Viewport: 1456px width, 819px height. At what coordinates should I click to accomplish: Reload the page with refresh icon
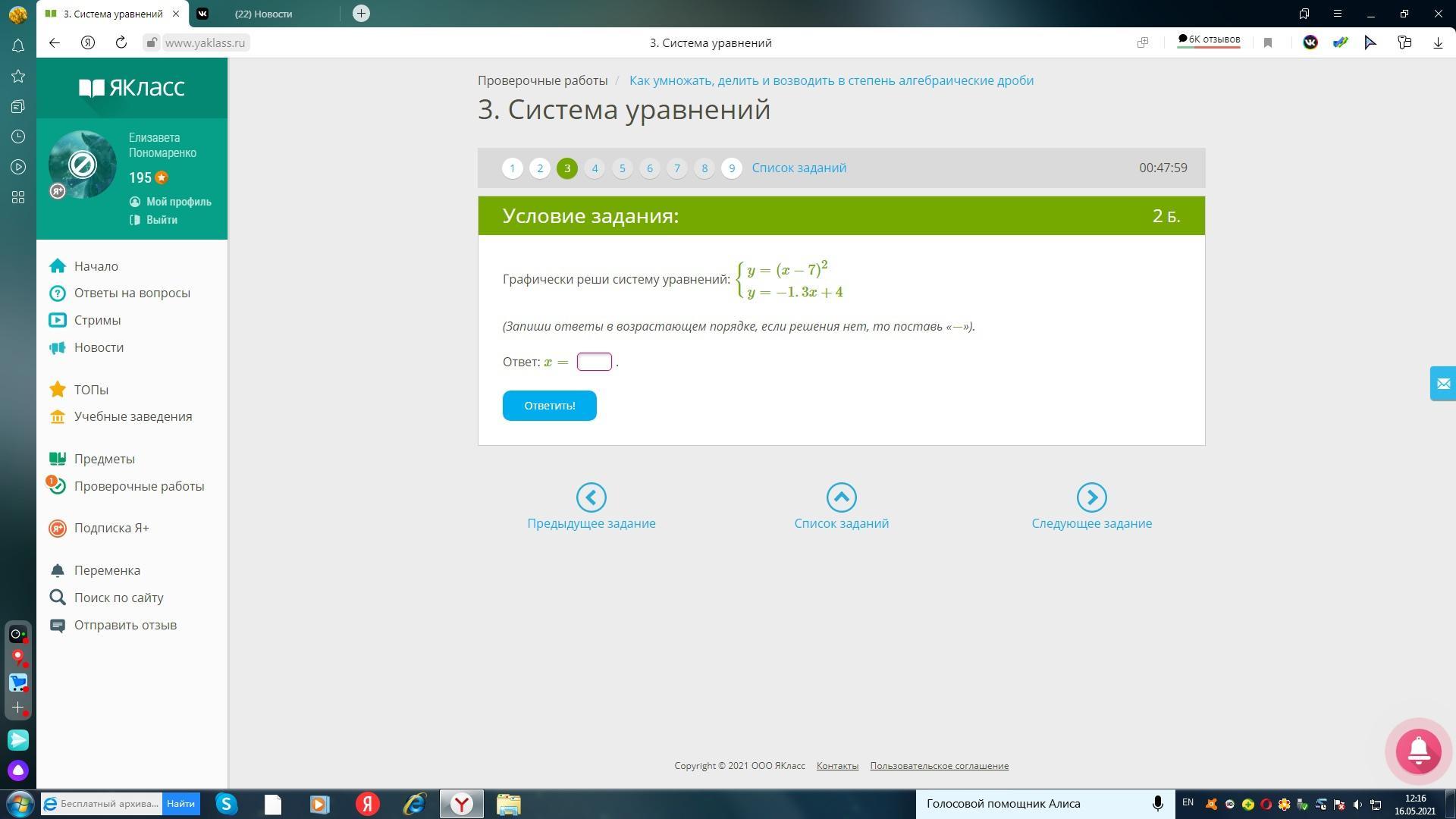click(121, 42)
